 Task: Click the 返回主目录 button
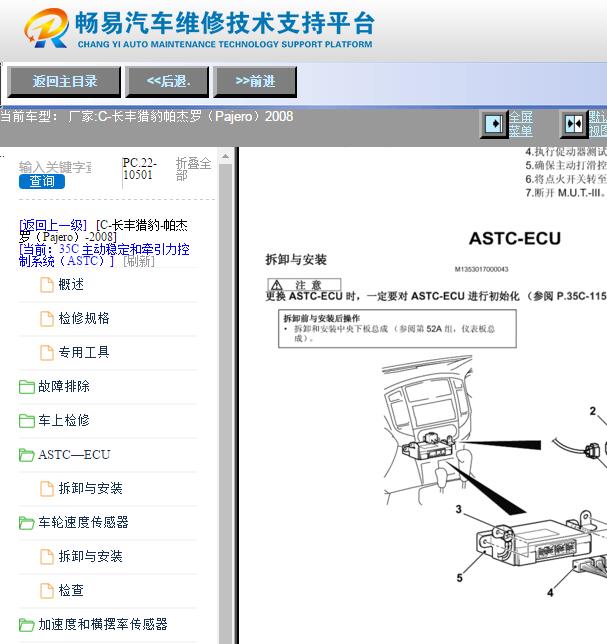(64, 82)
